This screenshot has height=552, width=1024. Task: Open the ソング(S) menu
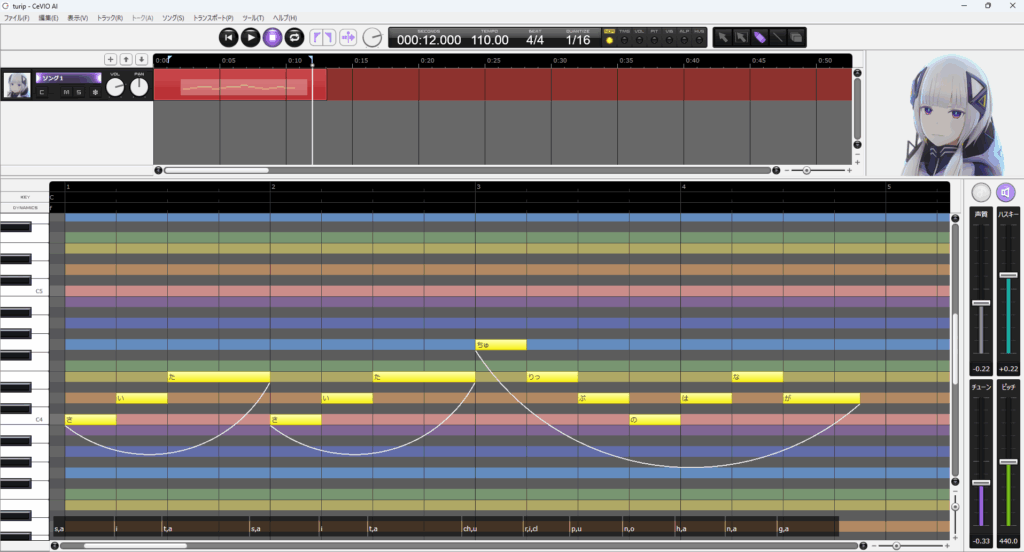(x=173, y=18)
